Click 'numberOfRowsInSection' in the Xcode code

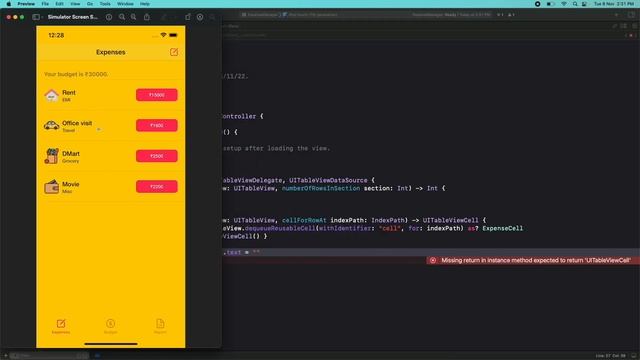click(x=321, y=188)
